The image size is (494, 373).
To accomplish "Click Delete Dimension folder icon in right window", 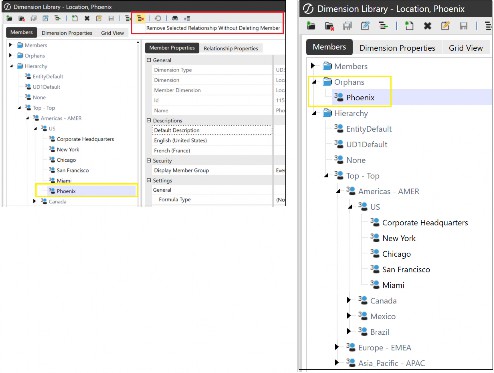I will coord(329,26).
